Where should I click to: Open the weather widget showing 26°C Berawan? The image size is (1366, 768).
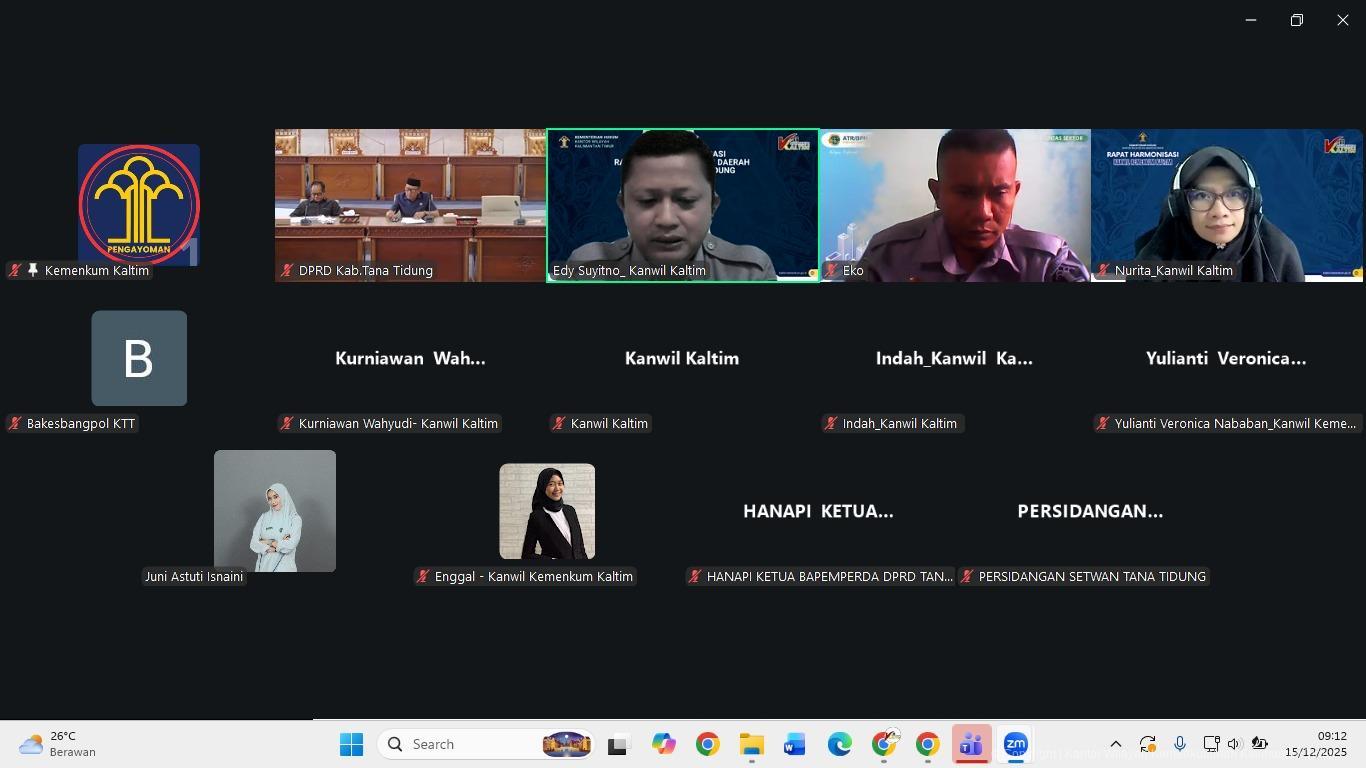tap(58, 744)
